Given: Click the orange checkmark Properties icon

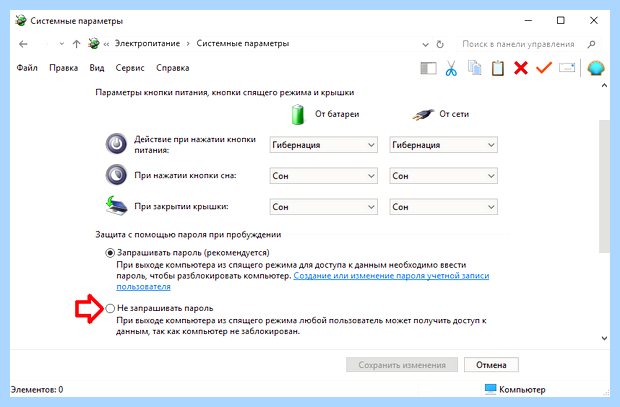Looking at the screenshot, I should pyautogui.click(x=544, y=68).
